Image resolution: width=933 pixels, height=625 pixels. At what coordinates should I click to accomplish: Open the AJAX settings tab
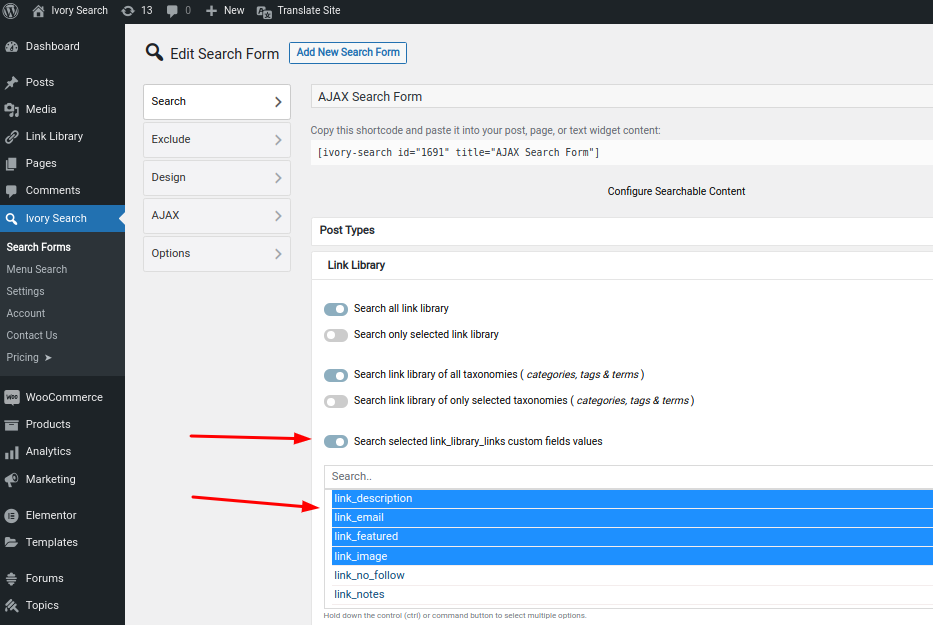(217, 216)
